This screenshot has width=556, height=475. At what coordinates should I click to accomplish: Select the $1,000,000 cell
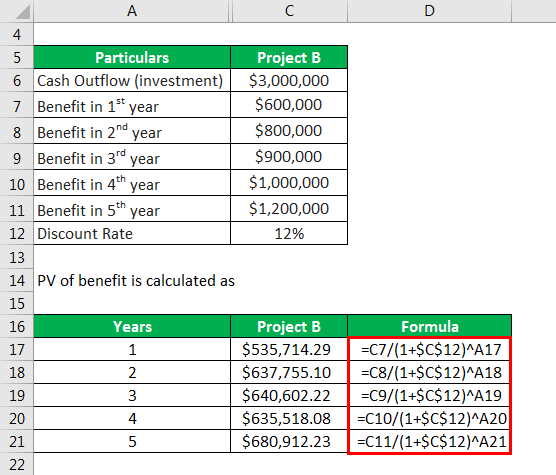(289, 183)
